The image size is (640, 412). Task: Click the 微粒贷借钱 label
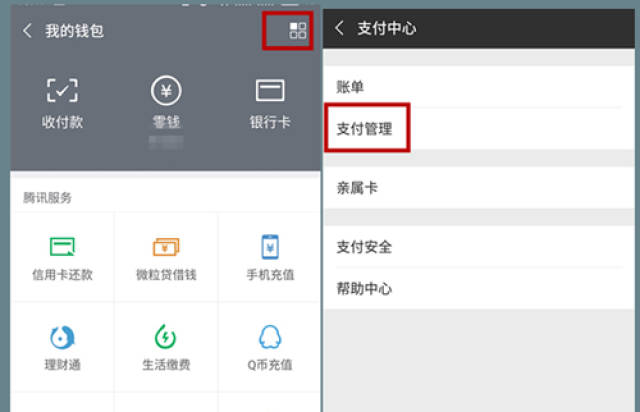166,275
